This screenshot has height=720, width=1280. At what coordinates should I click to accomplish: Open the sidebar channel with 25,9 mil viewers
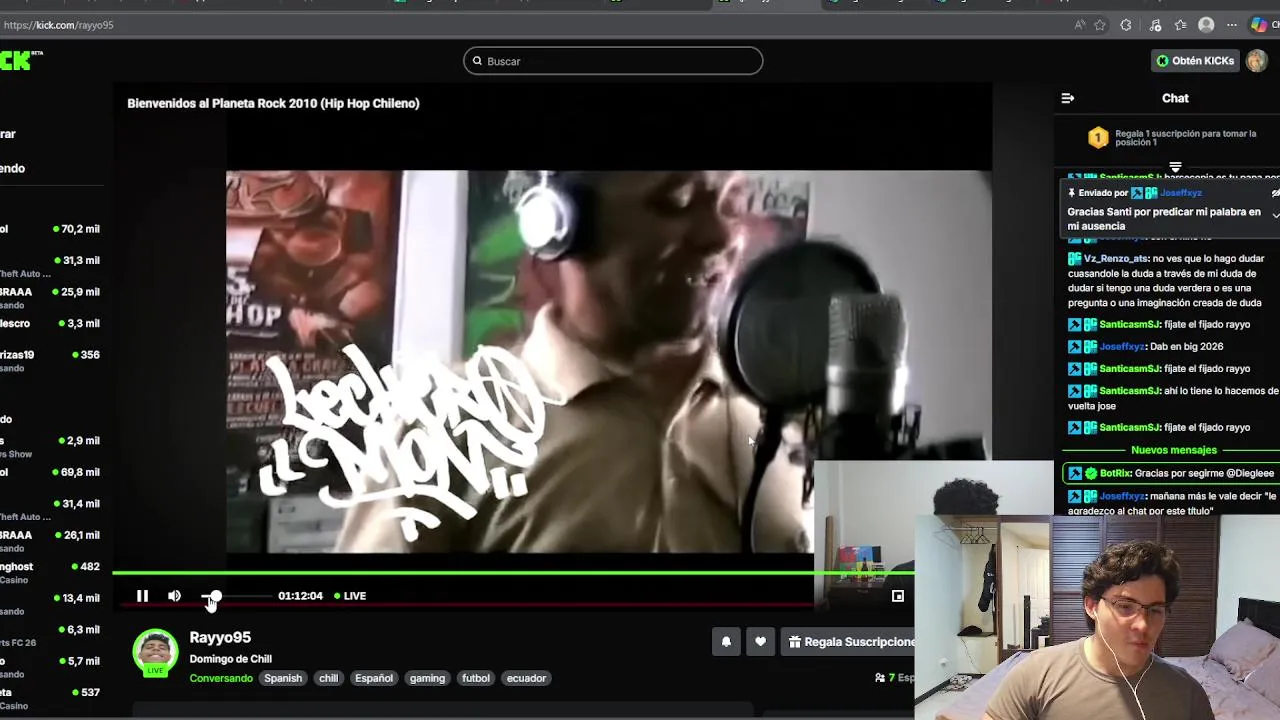coord(50,297)
